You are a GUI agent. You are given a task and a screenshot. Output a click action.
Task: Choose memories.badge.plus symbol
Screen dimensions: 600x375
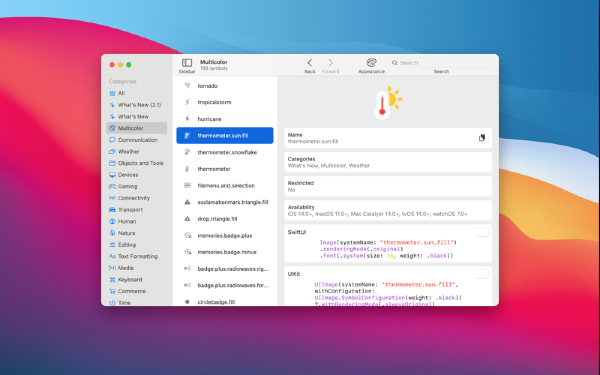click(225, 235)
